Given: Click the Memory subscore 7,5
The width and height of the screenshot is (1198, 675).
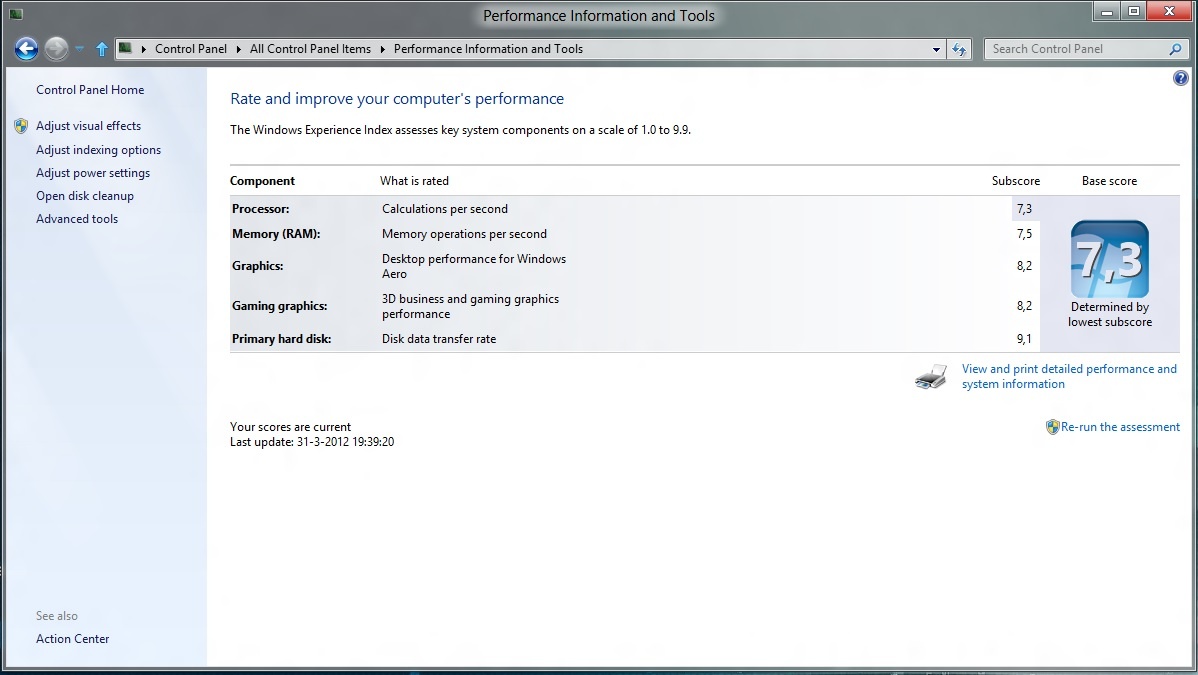Looking at the screenshot, I should 1025,234.
